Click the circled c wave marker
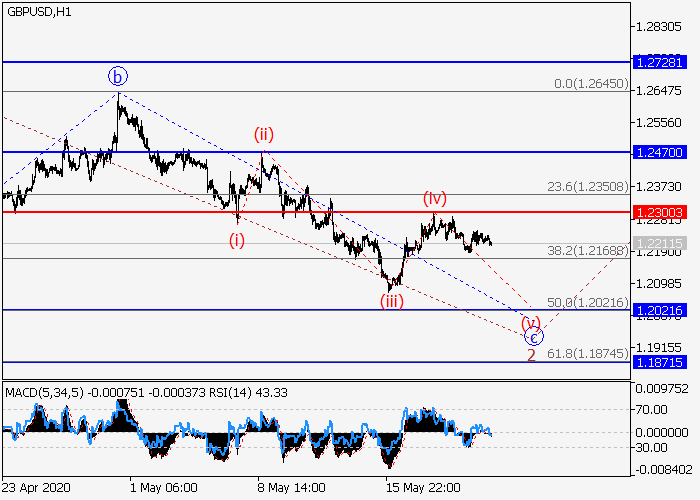The height and width of the screenshot is (500, 700). (x=533, y=338)
